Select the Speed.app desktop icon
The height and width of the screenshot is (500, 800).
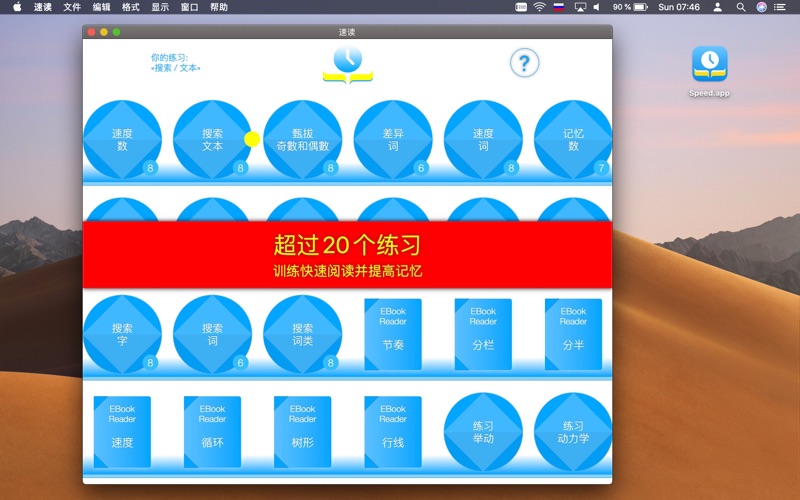(709, 71)
